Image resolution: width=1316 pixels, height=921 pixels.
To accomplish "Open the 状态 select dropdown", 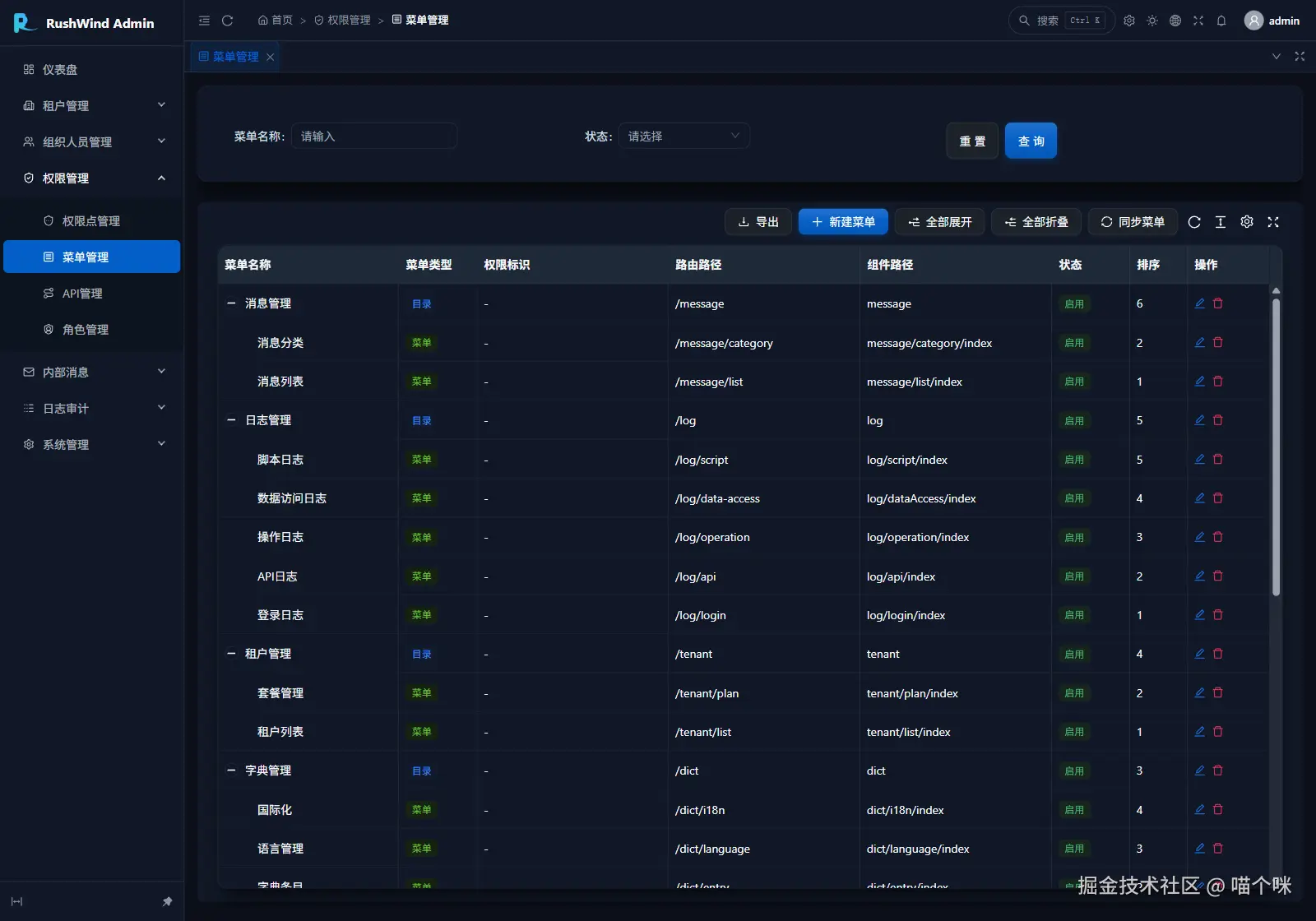I will (684, 136).
